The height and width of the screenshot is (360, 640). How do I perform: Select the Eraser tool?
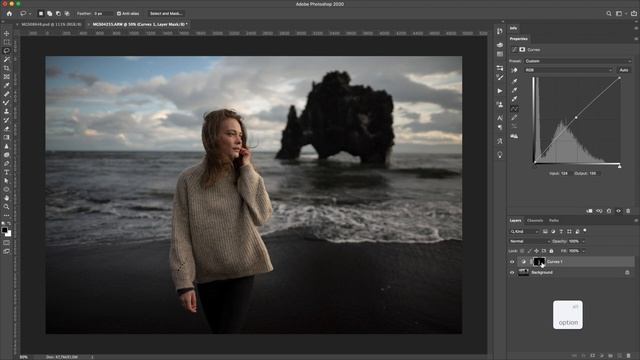point(7,129)
